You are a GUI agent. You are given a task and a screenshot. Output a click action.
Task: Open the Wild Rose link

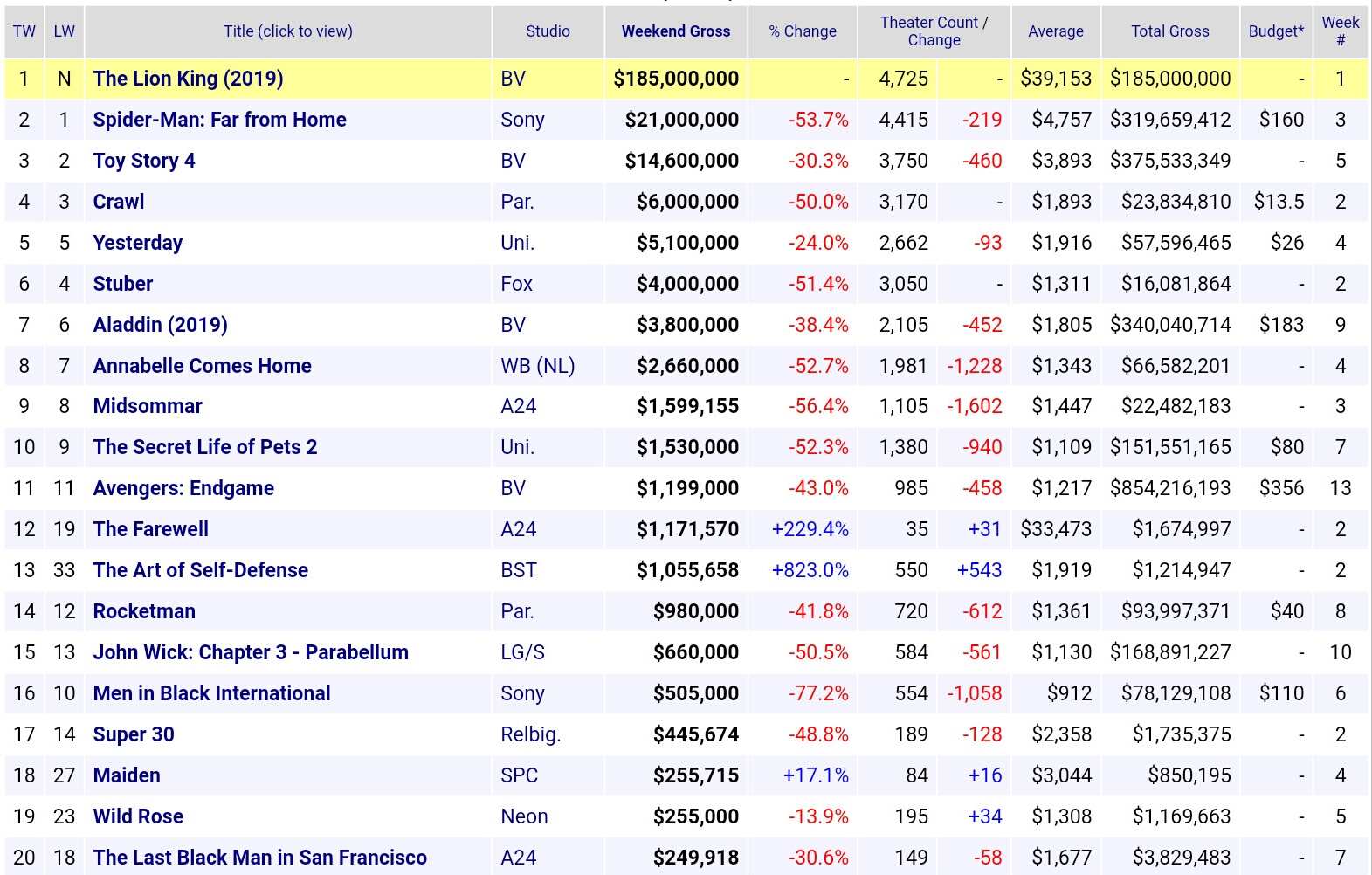138,816
